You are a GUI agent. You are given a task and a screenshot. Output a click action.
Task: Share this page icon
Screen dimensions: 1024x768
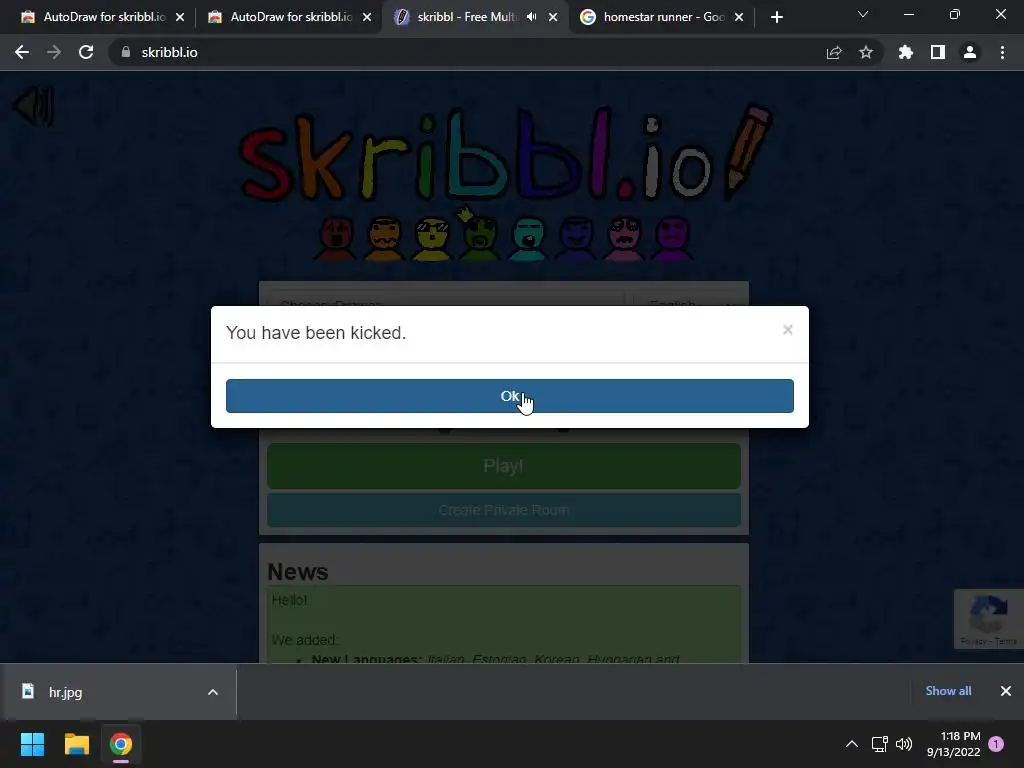834,52
